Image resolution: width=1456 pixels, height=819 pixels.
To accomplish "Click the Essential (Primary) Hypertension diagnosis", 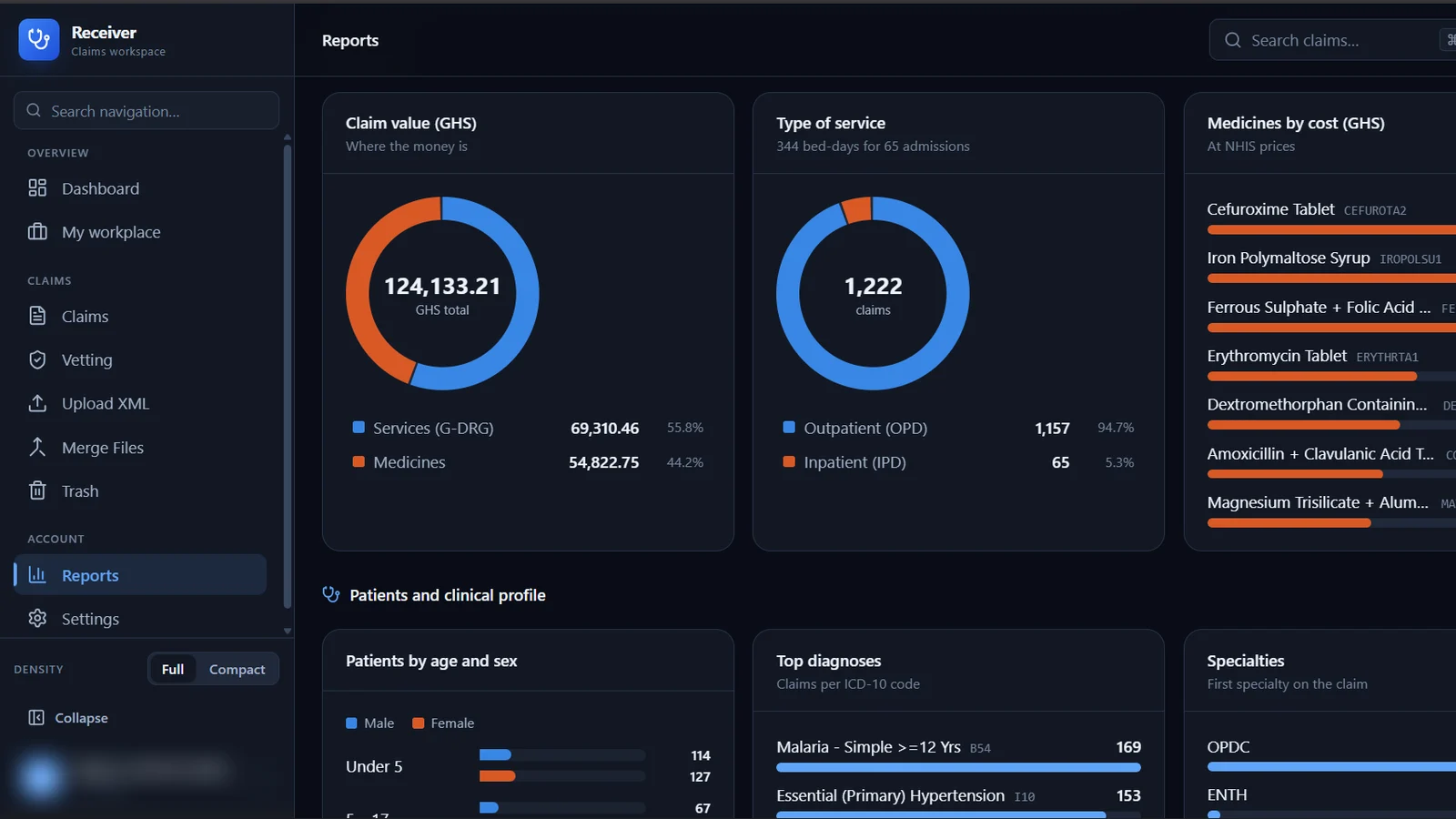I will pyautogui.click(x=958, y=803).
